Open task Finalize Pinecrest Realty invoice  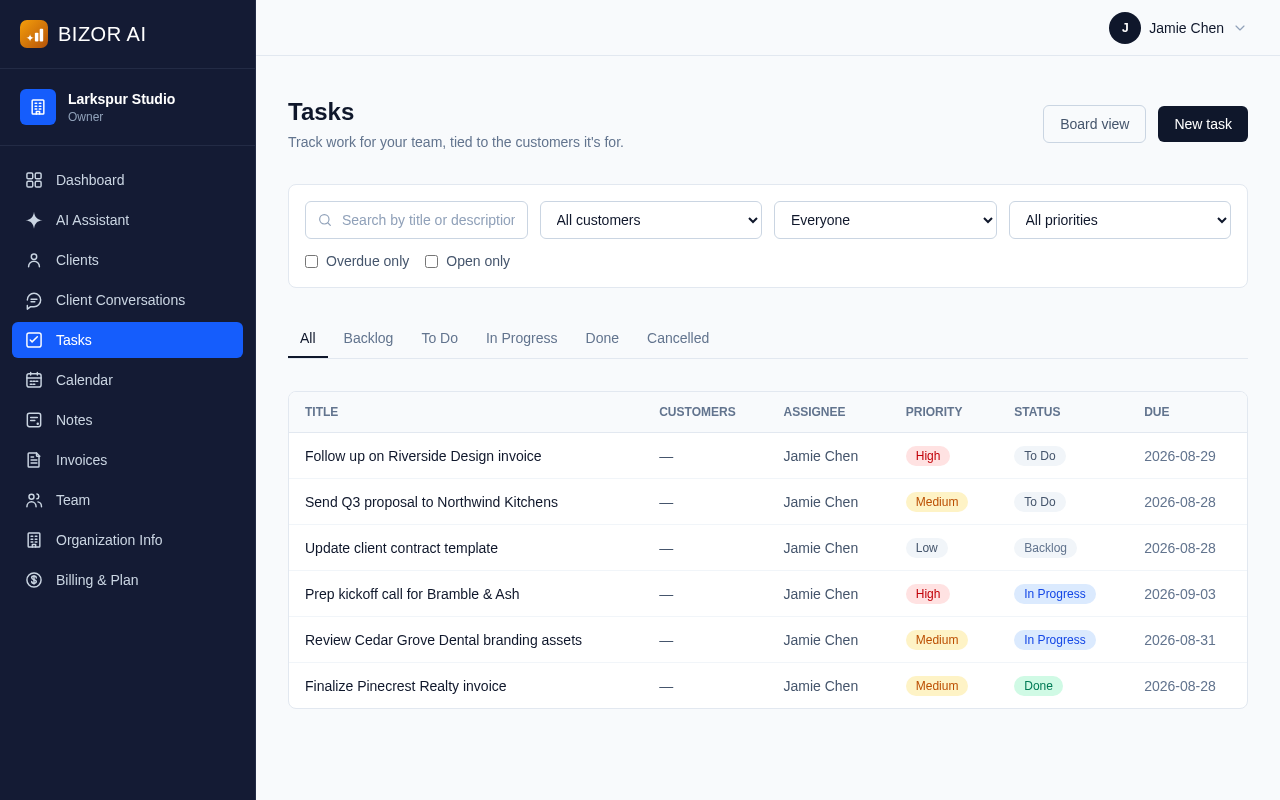(406, 686)
